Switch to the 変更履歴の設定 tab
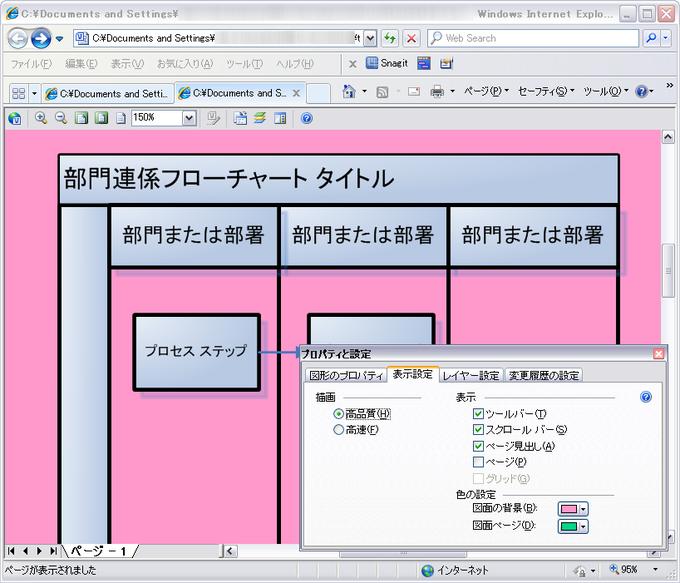Viewport: 680px width, 583px height. (x=544, y=376)
